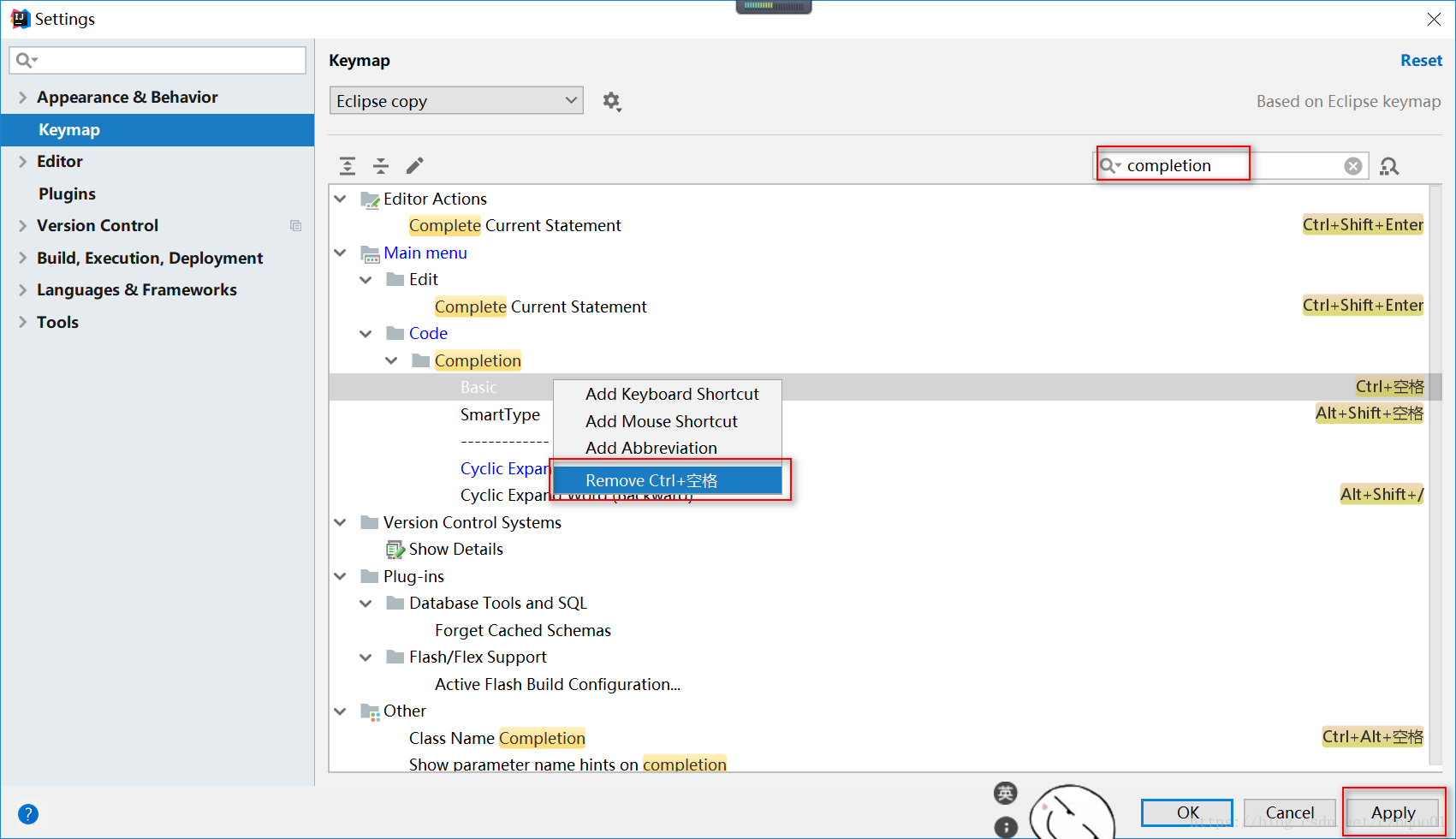Click the round info icon near OK
1456x839 pixels.
(x=1006, y=827)
